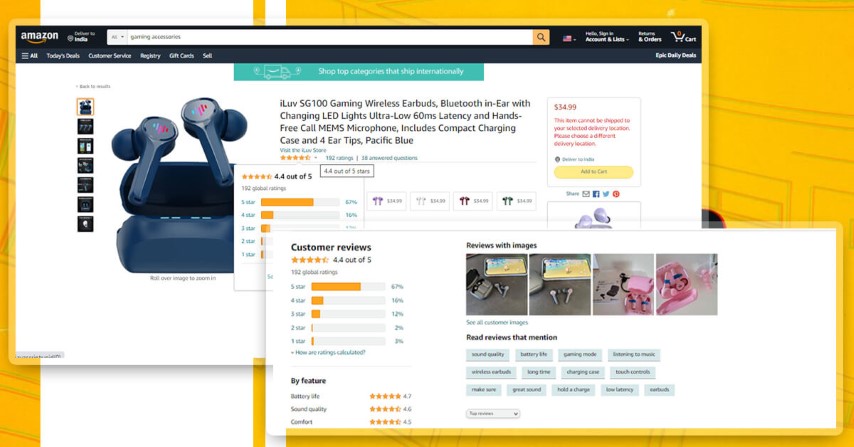Select the green earbuds color variant
The height and width of the screenshot is (447, 854).
pyautogui.click(x=516, y=201)
